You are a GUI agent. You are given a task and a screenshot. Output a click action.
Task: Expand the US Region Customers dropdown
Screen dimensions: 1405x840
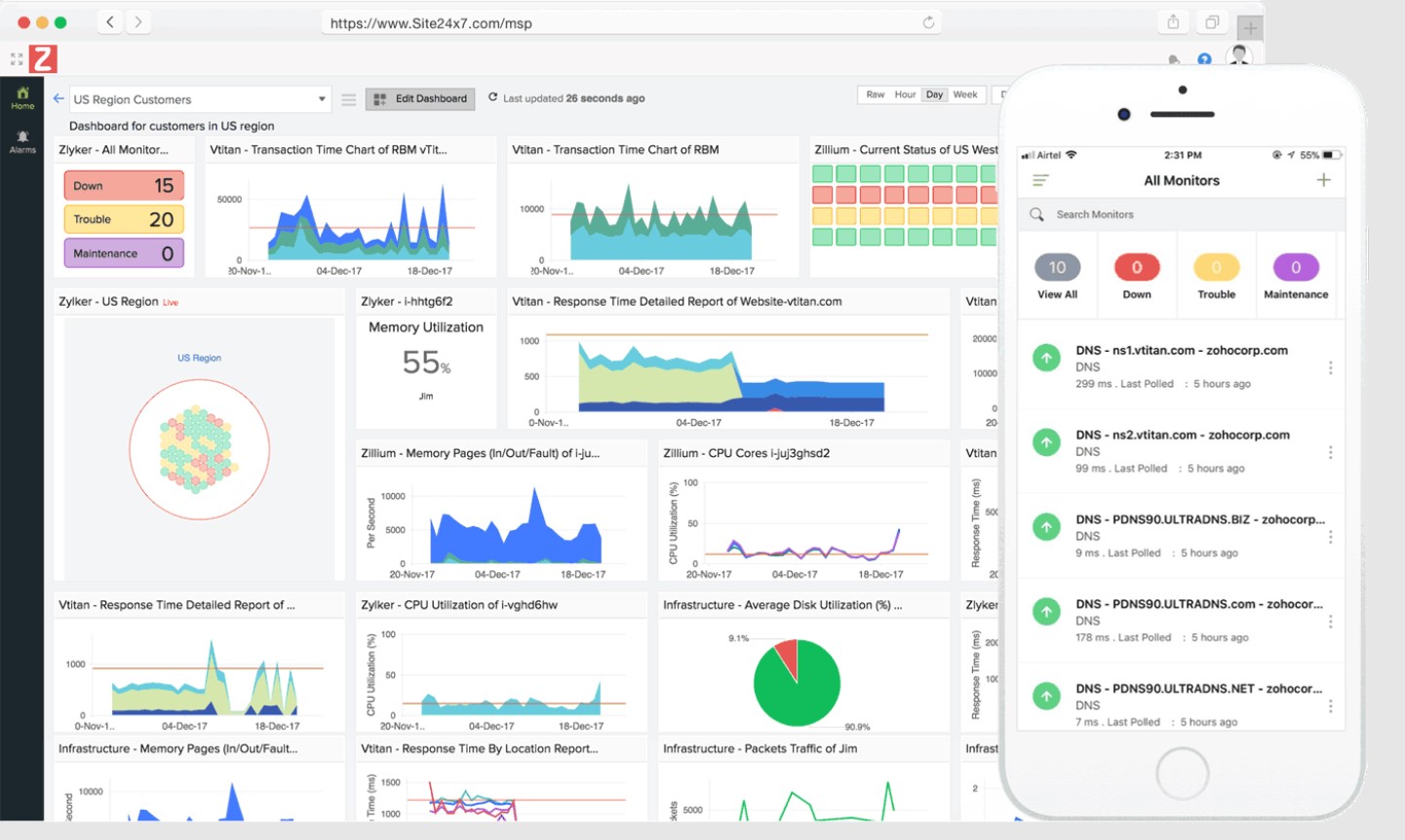[x=322, y=99]
